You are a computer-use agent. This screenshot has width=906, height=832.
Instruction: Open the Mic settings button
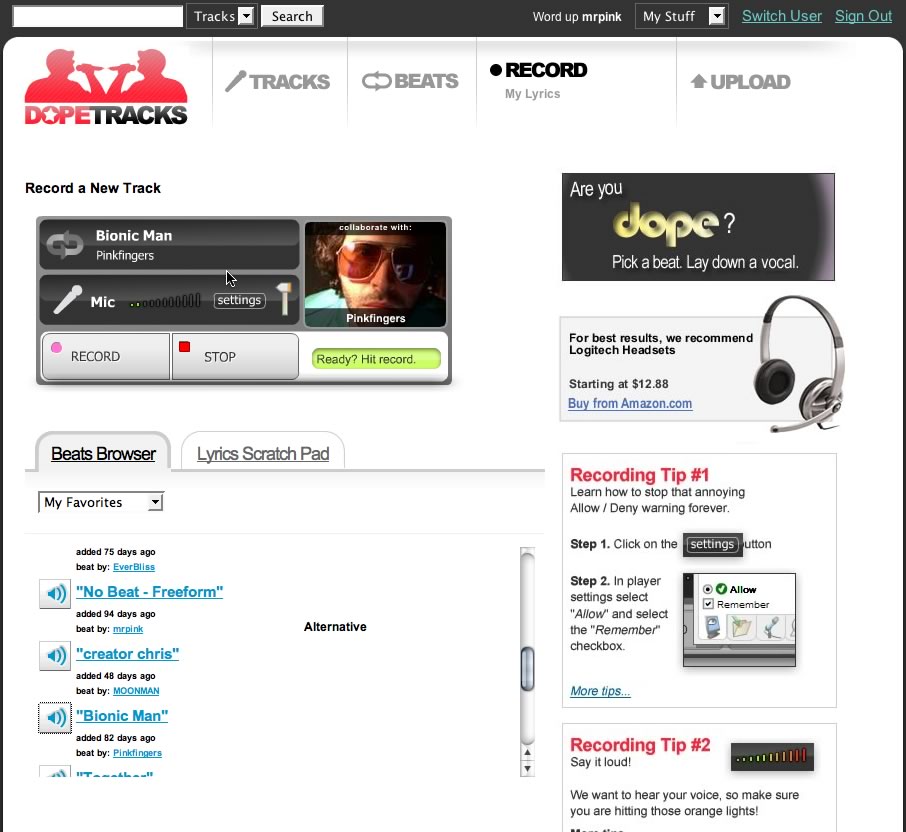[x=239, y=300]
